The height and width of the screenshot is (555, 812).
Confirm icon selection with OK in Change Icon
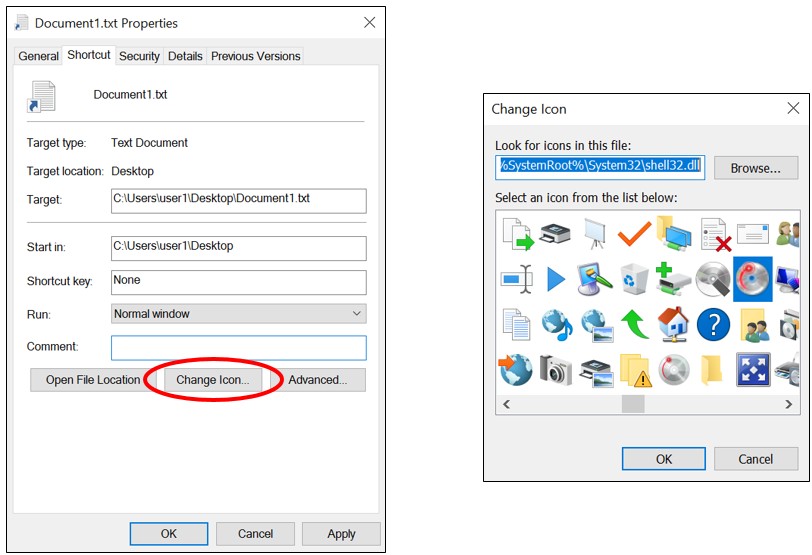point(664,459)
